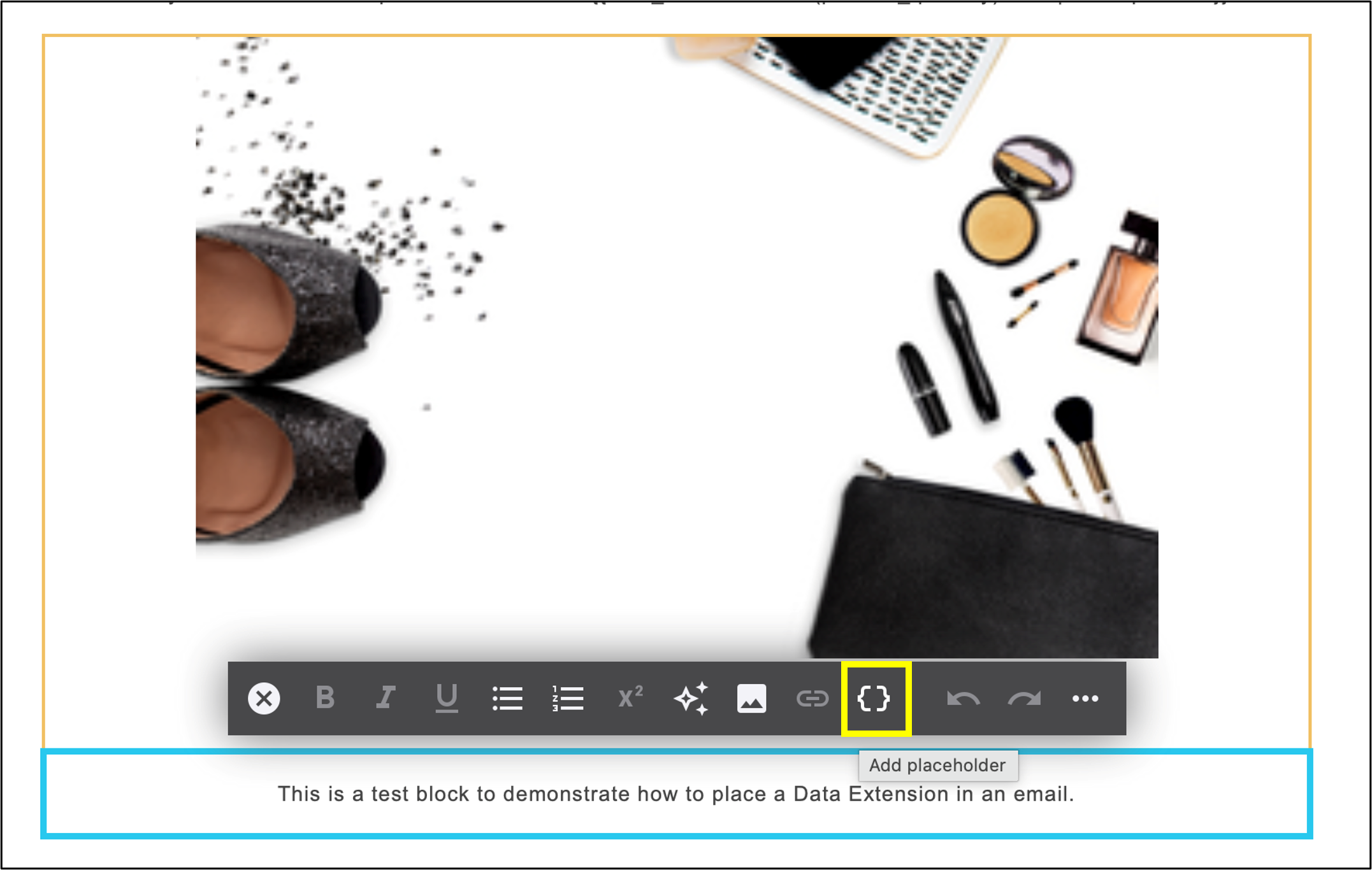The width and height of the screenshot is (1372, 870).
Task: Apply superscript formatting
Action: click(x=630, y=697)
